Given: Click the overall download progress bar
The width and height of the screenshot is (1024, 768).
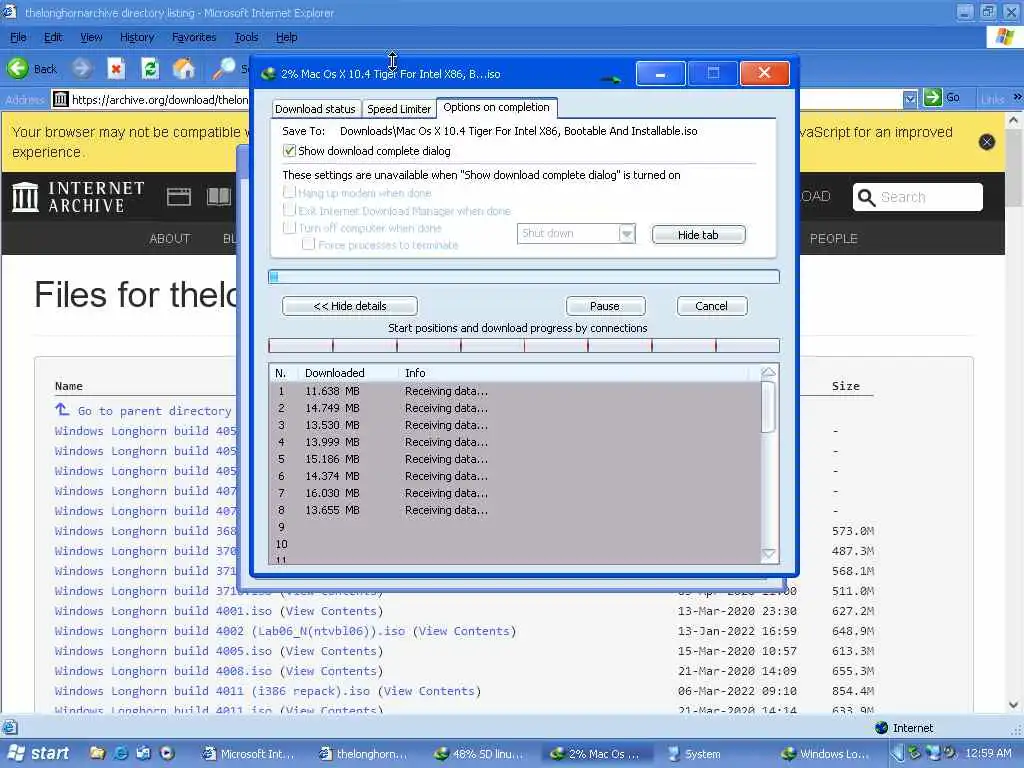Looking at the screenshot, I should (524, 276).
